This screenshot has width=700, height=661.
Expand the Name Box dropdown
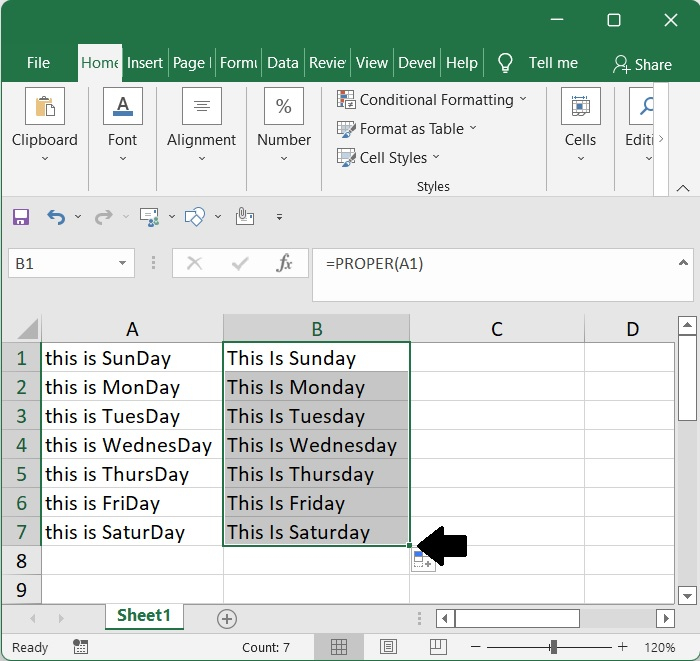click(123, 264)
